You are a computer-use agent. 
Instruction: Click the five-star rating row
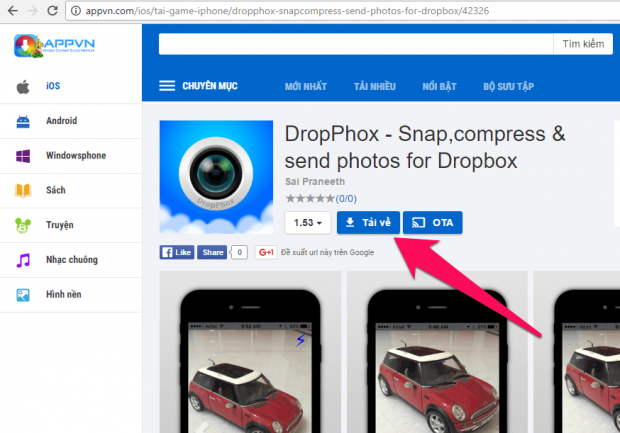tap(310, 199)
